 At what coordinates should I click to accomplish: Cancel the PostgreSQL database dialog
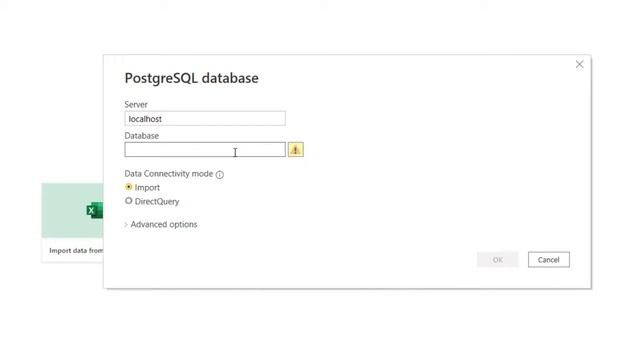(x=549, y=260)
